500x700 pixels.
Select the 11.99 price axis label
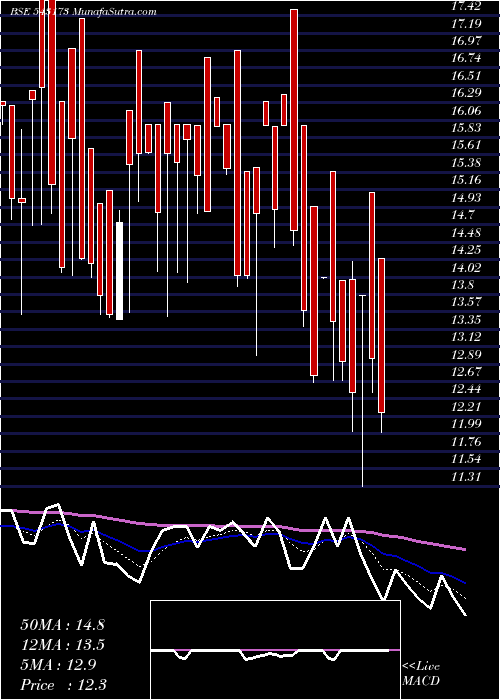(466, 424)
